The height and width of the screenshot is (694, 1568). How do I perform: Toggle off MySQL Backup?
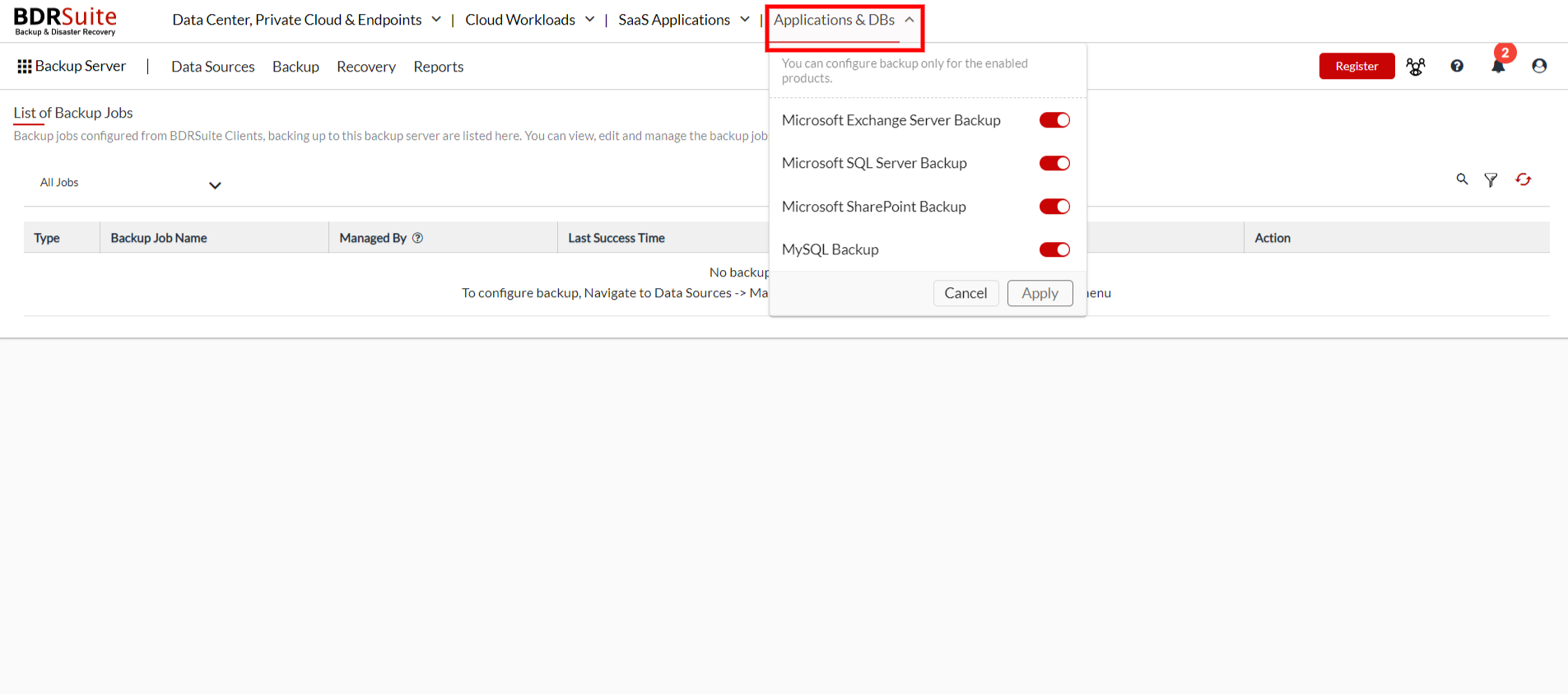pos(1054,249)
